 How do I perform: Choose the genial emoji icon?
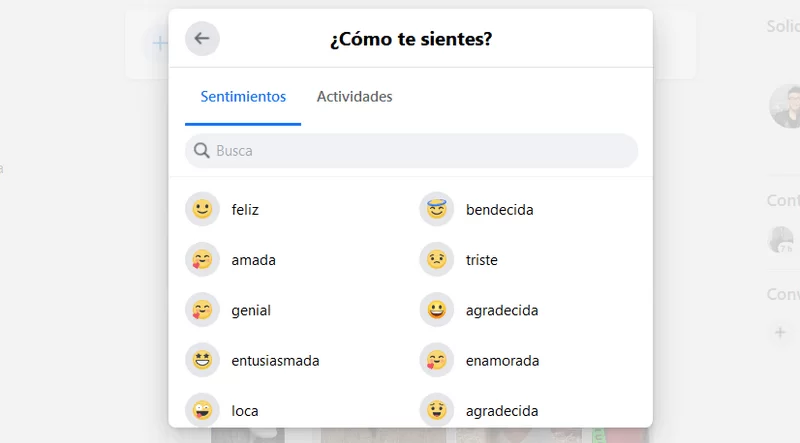pos(202,310)
